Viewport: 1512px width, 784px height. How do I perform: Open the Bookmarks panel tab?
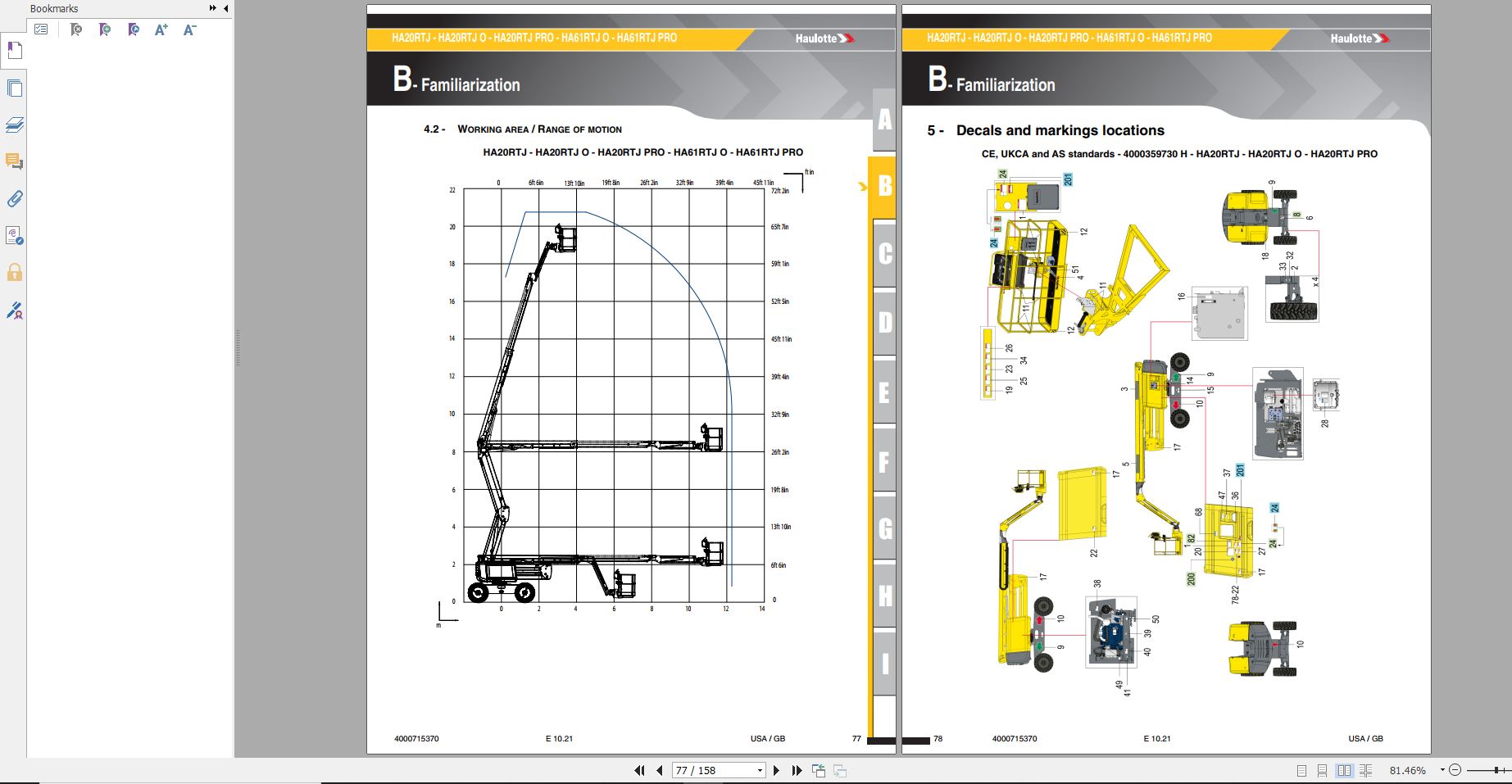tap(14, 52)
